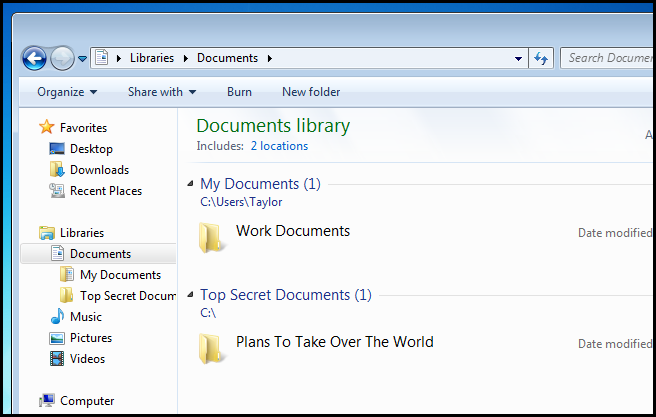
Task: Click the Documents library icon in sidebar
Action: click(57, 253)
